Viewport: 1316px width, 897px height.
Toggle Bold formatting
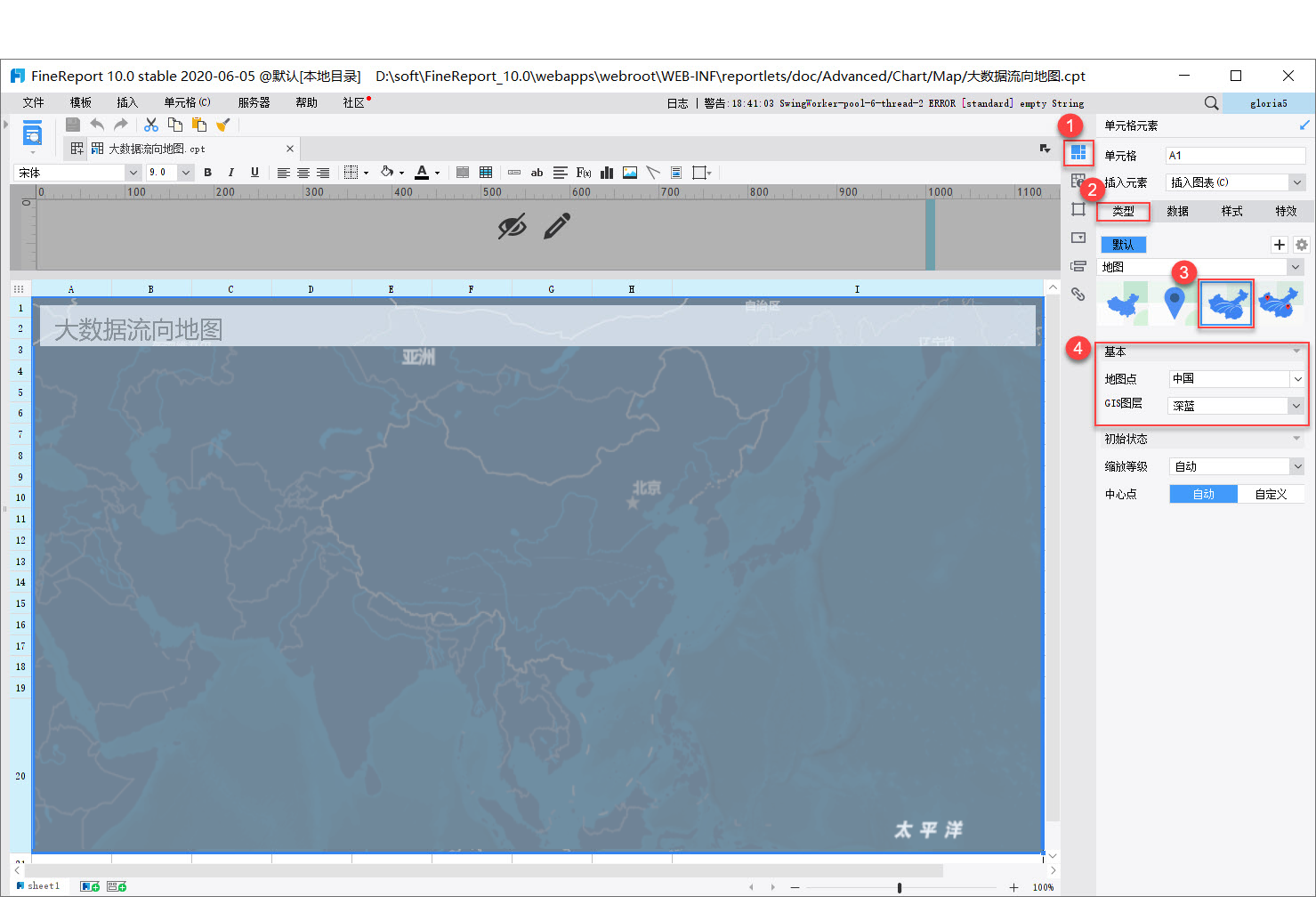tap(208, 173)
